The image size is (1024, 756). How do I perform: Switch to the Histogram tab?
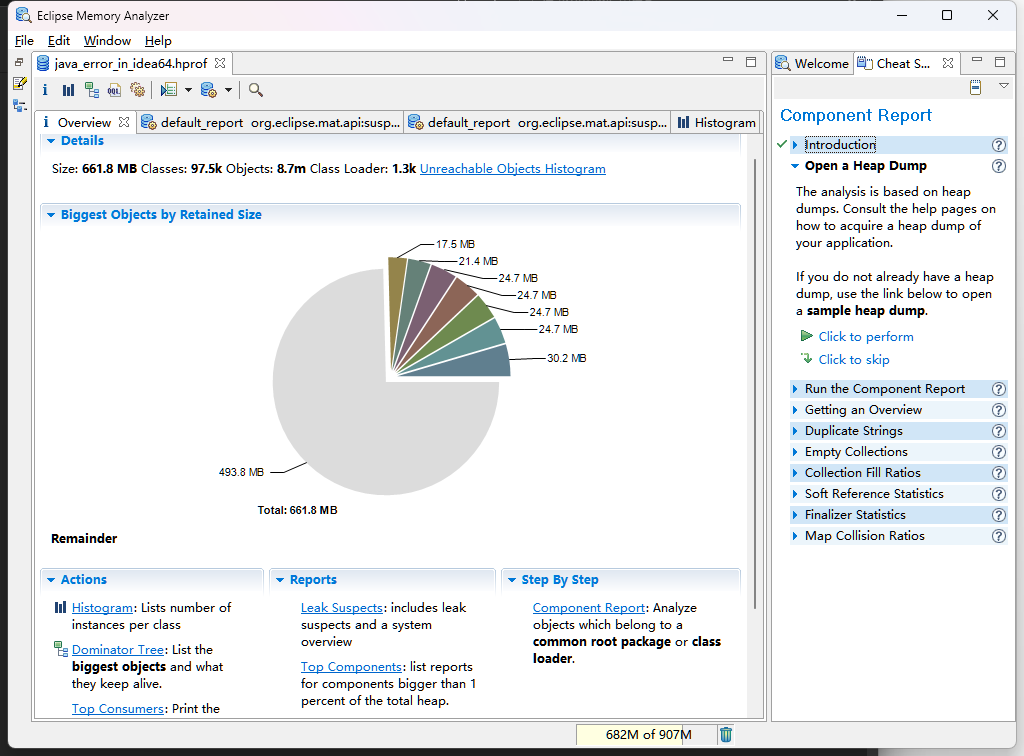[716, 122]
